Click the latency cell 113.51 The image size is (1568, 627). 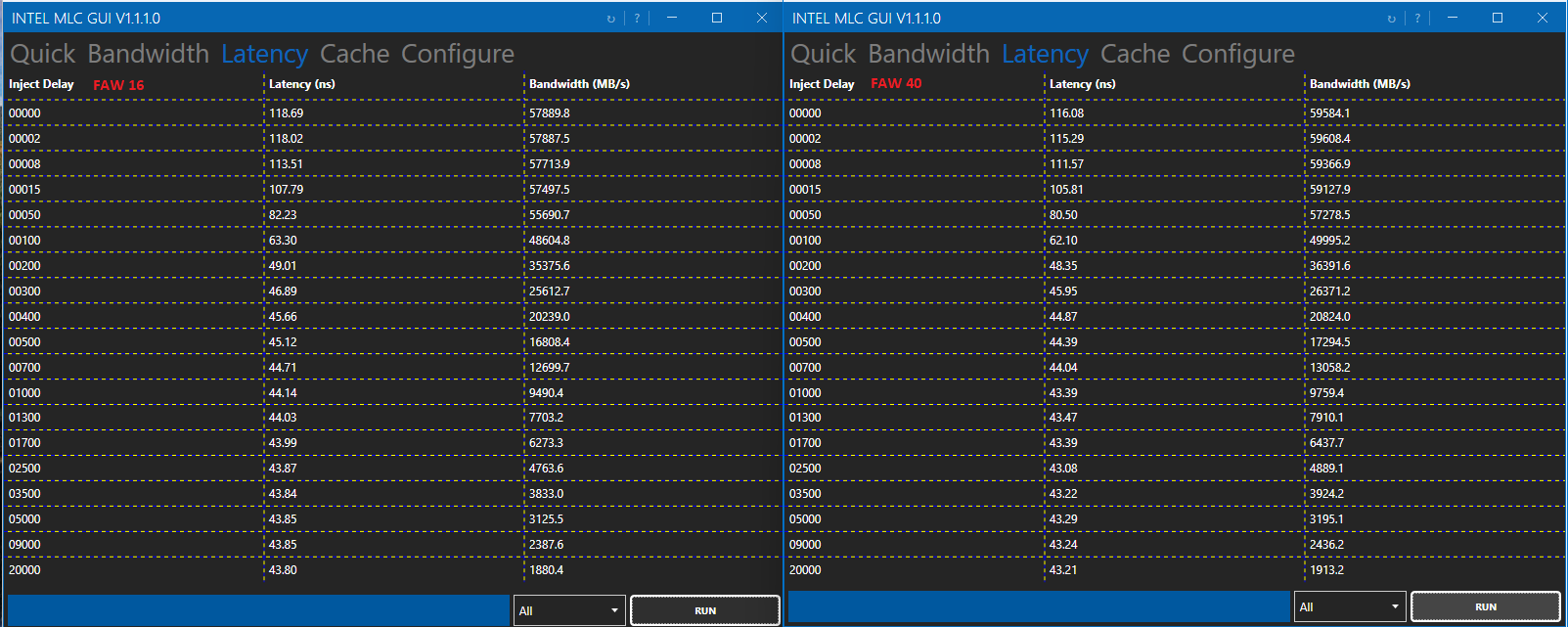[287, 164]
